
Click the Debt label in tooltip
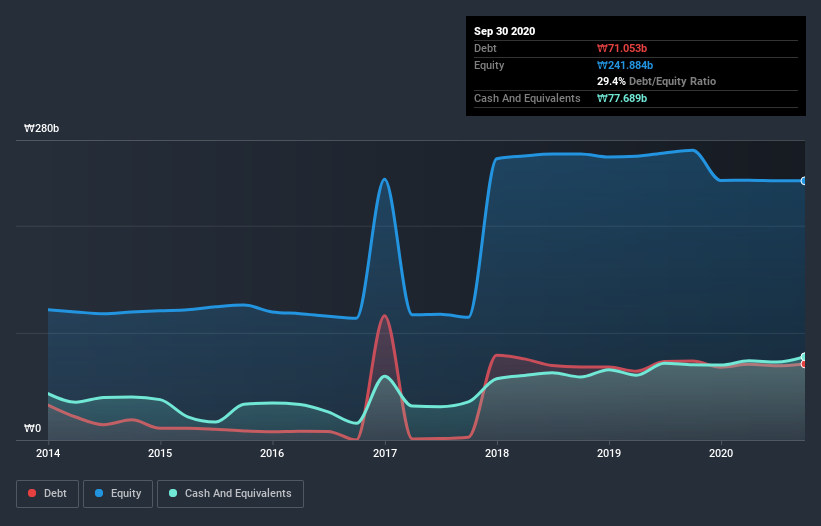pyautogui.click(x=485, y=48)
